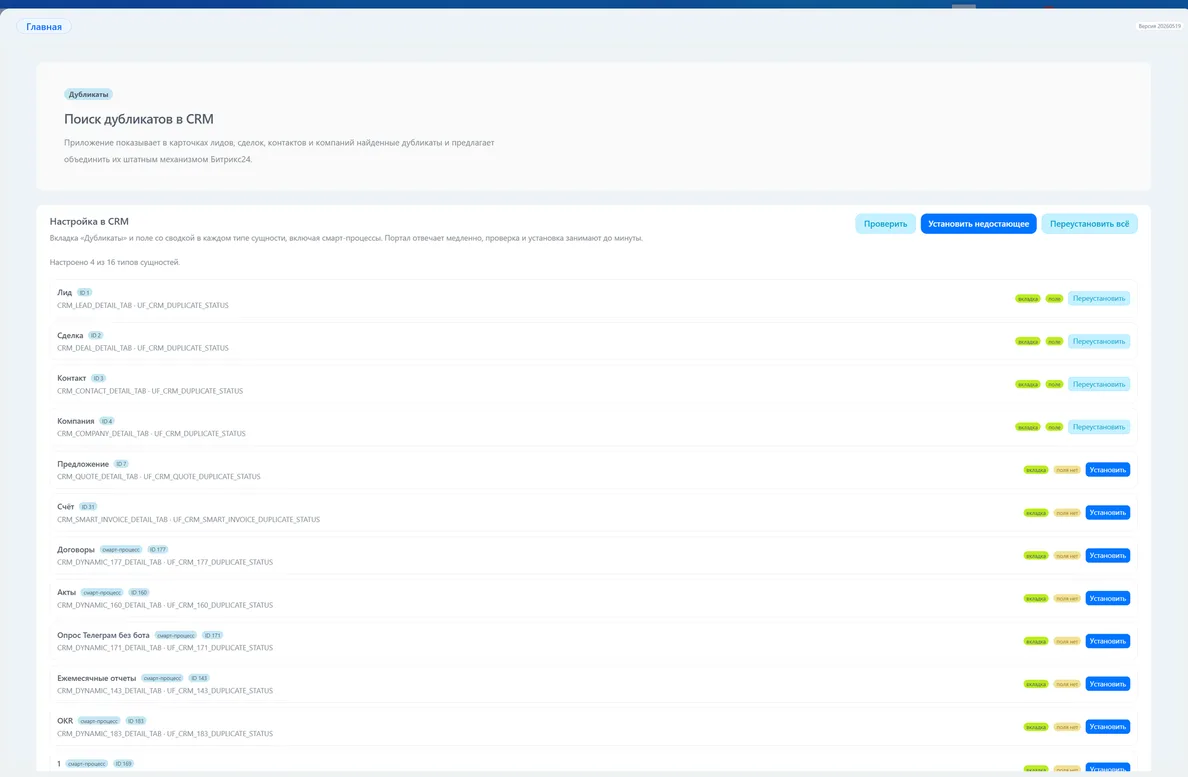Click the ID 183 badge in OKR row

[135, 721]
